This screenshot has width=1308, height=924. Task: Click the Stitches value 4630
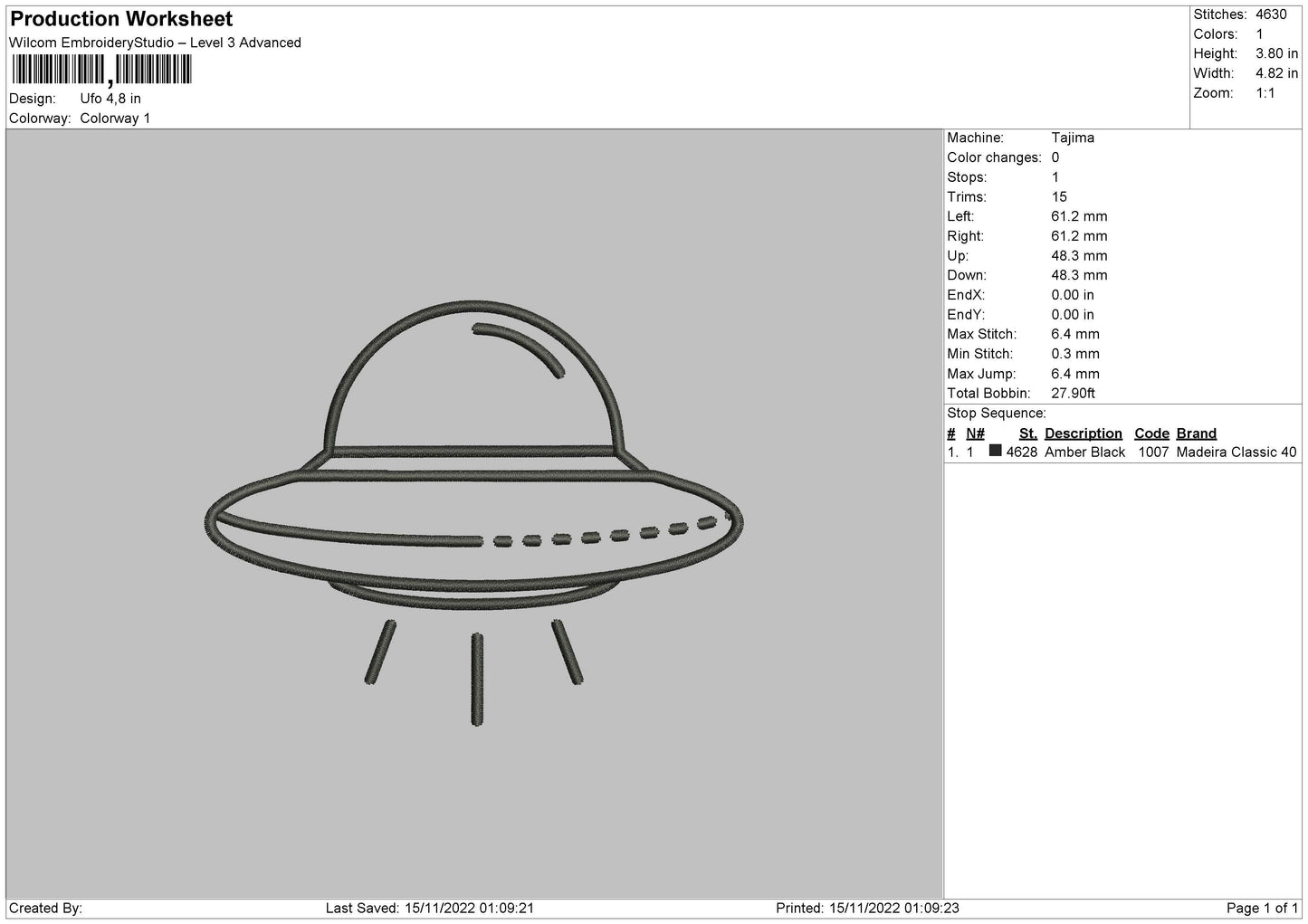[1271, 14]
